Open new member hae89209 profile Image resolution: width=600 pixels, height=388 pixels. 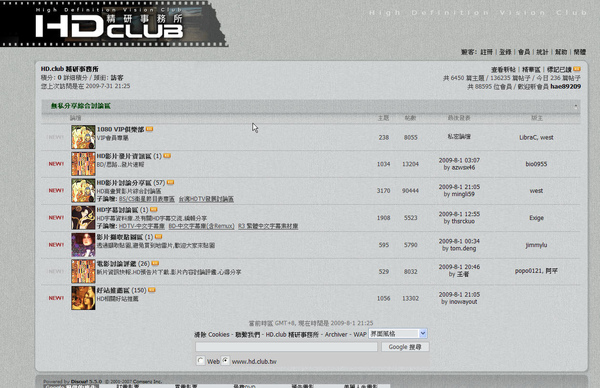pyautogui.click(x=566, y=87)
